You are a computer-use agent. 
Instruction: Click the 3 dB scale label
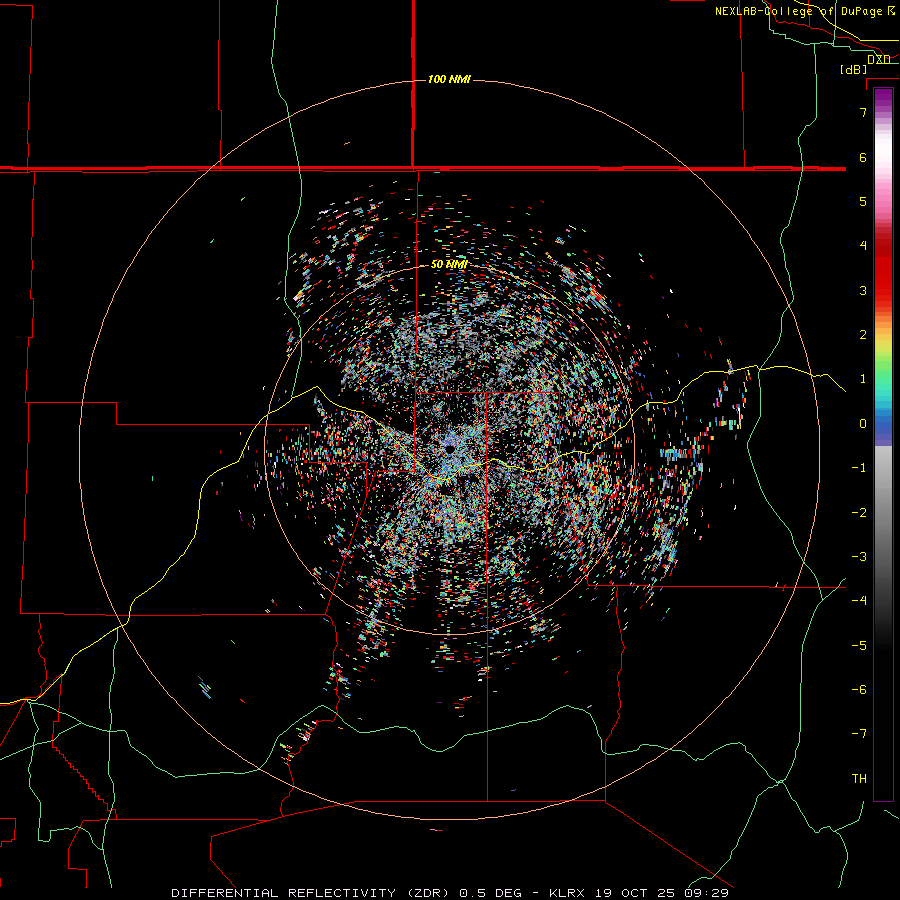[x=863, y=290]
